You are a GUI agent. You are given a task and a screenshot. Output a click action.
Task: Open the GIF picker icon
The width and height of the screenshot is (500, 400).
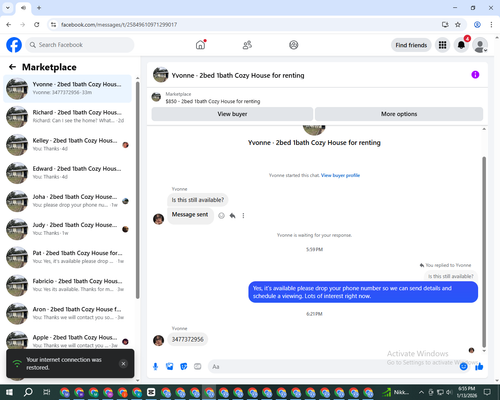[x=198, y=367]
